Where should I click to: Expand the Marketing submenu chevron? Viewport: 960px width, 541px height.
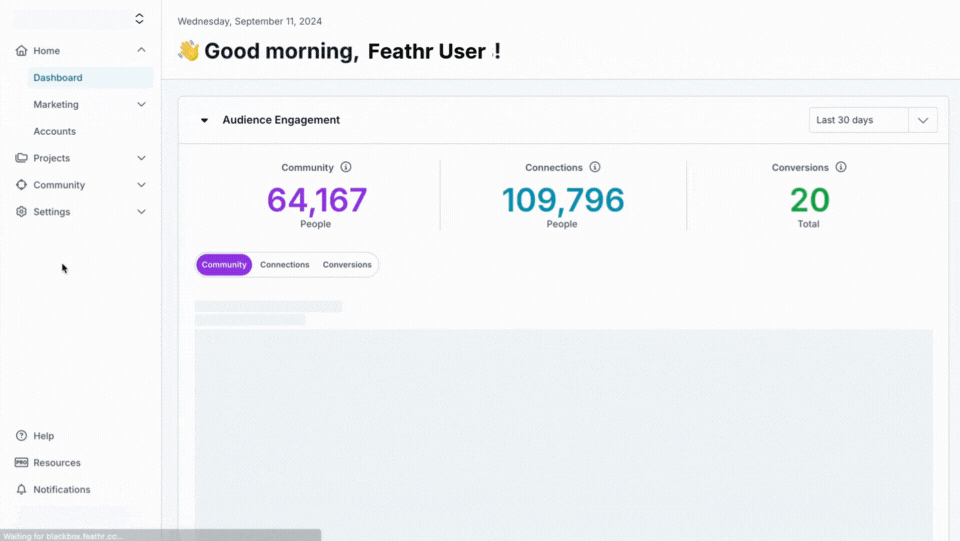click(x=141, y=105)
